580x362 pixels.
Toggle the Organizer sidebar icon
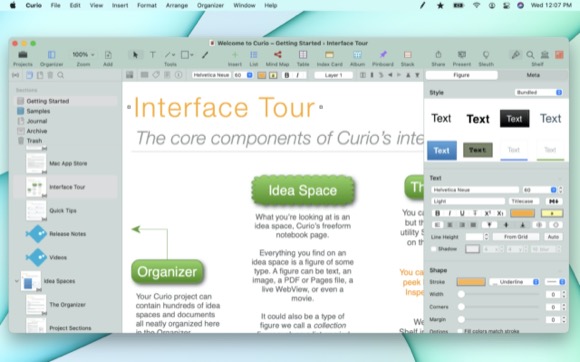[x=51, y=55]
